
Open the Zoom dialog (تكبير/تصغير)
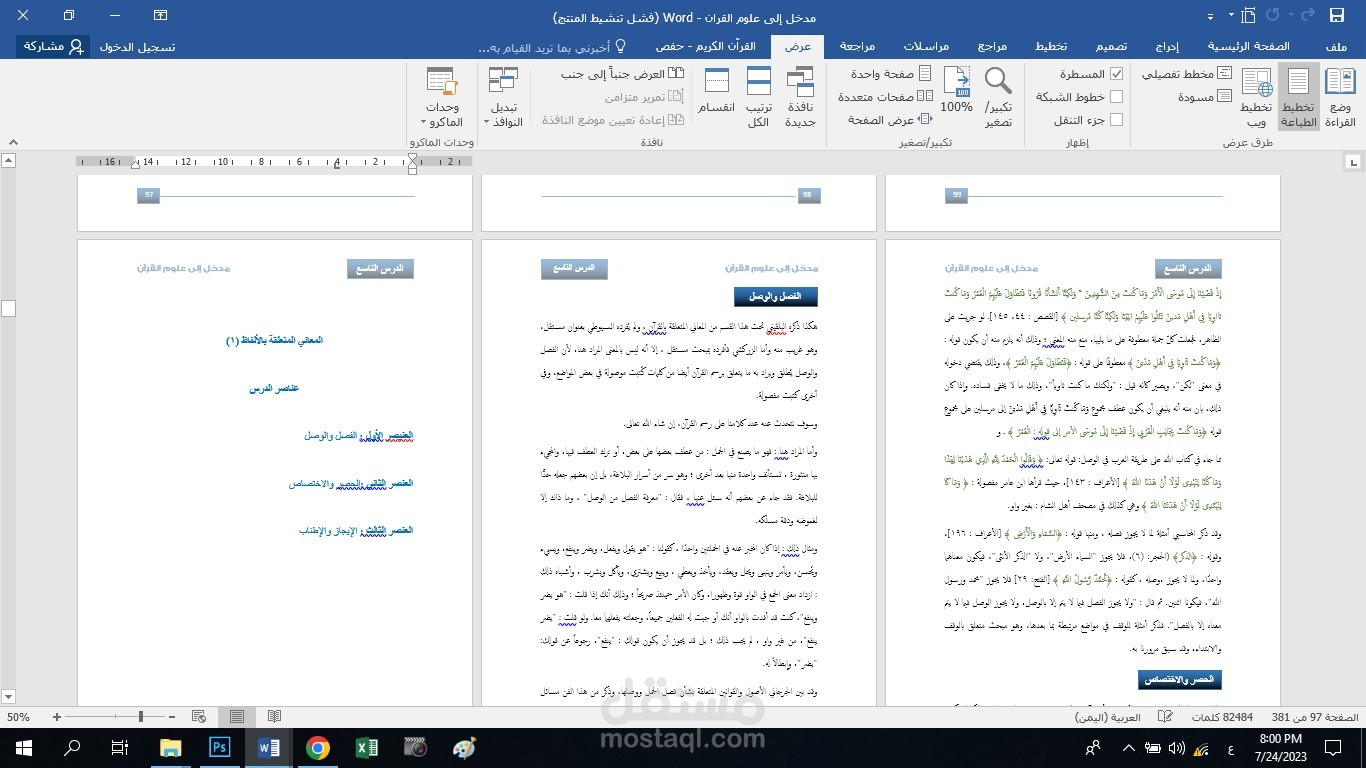click(998, 98)
